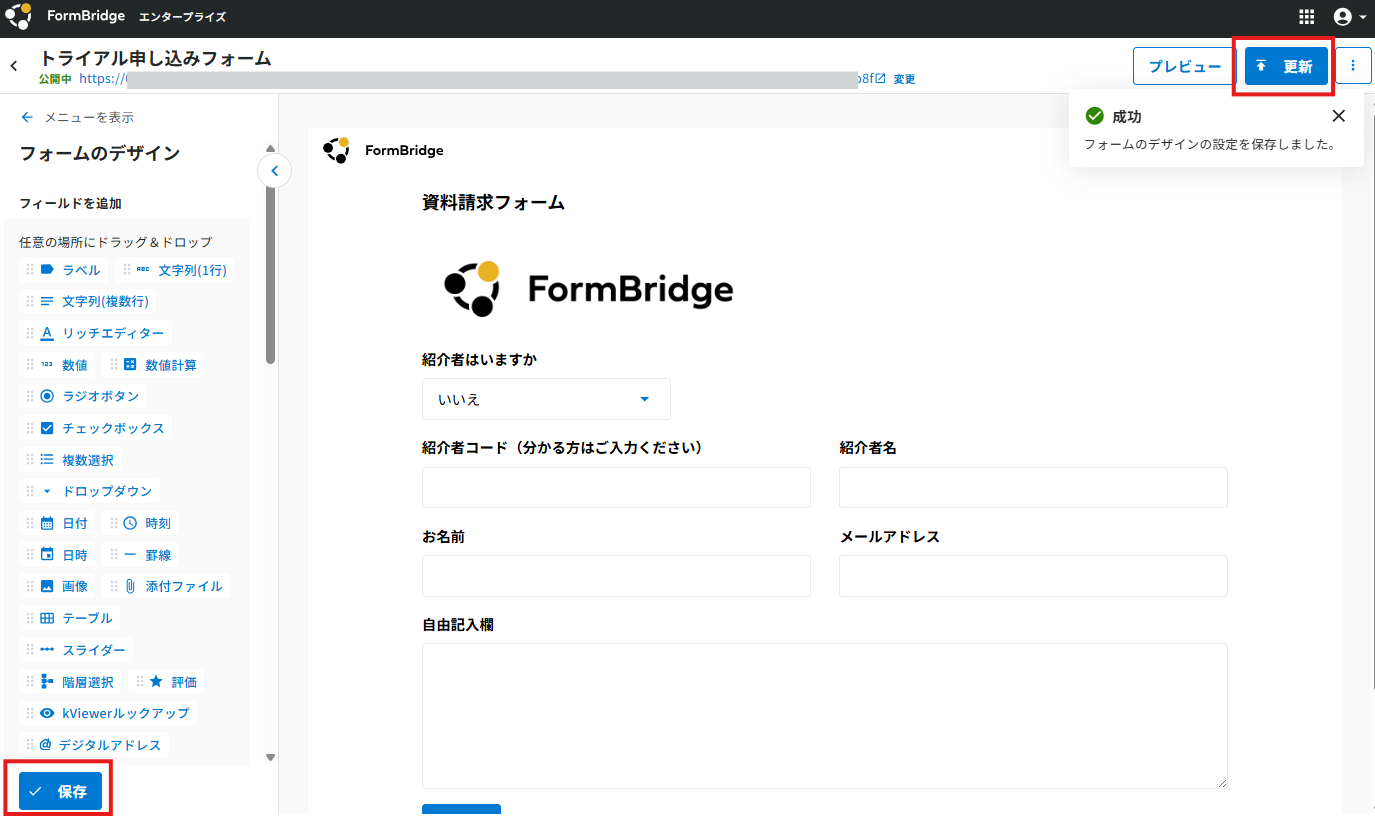The image size is (1375, 816).
Task: Open the apps grid menu
Action: [1306, 17]
